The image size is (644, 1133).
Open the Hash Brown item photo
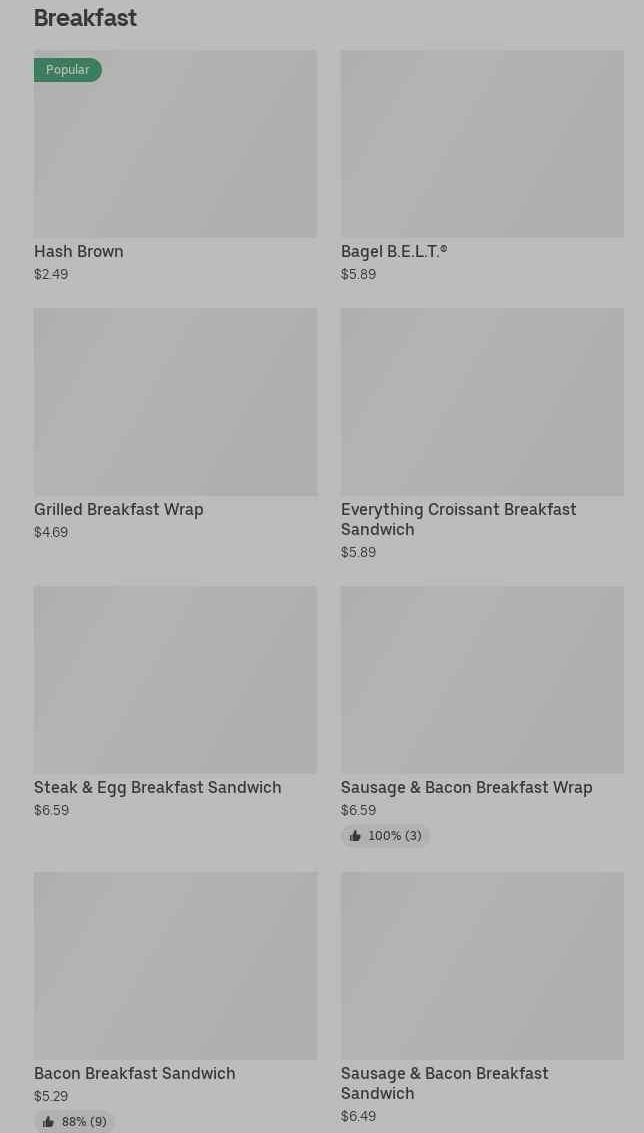175,144
